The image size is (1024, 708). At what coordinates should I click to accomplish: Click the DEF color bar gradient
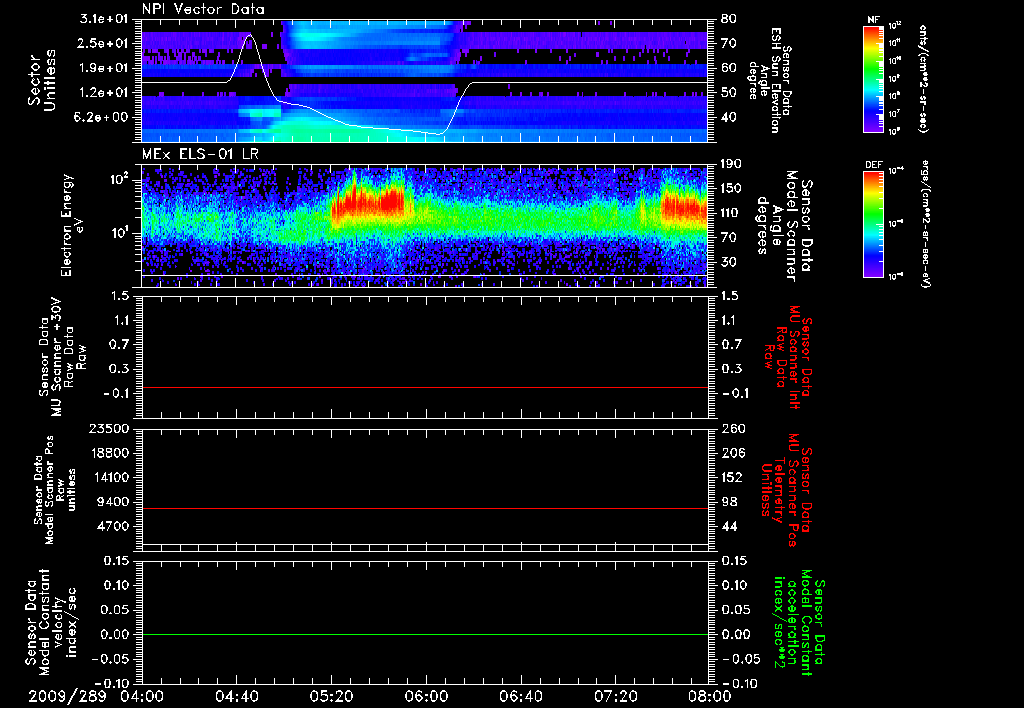click(873, 223)
